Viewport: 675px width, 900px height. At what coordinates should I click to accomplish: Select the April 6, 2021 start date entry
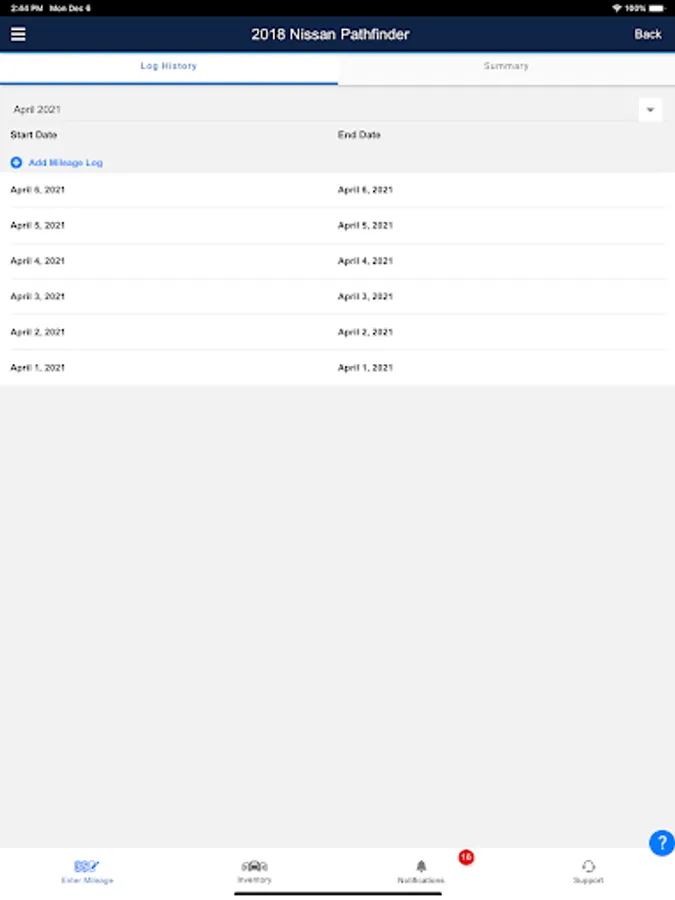click(37, 190)
